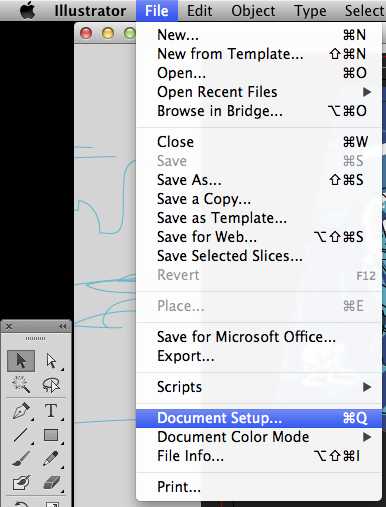Collapse the tools panel double-arrow

62,327
